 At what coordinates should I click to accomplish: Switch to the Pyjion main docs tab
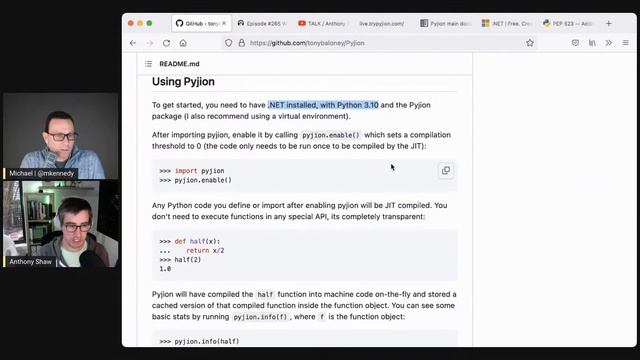(445, 24)
